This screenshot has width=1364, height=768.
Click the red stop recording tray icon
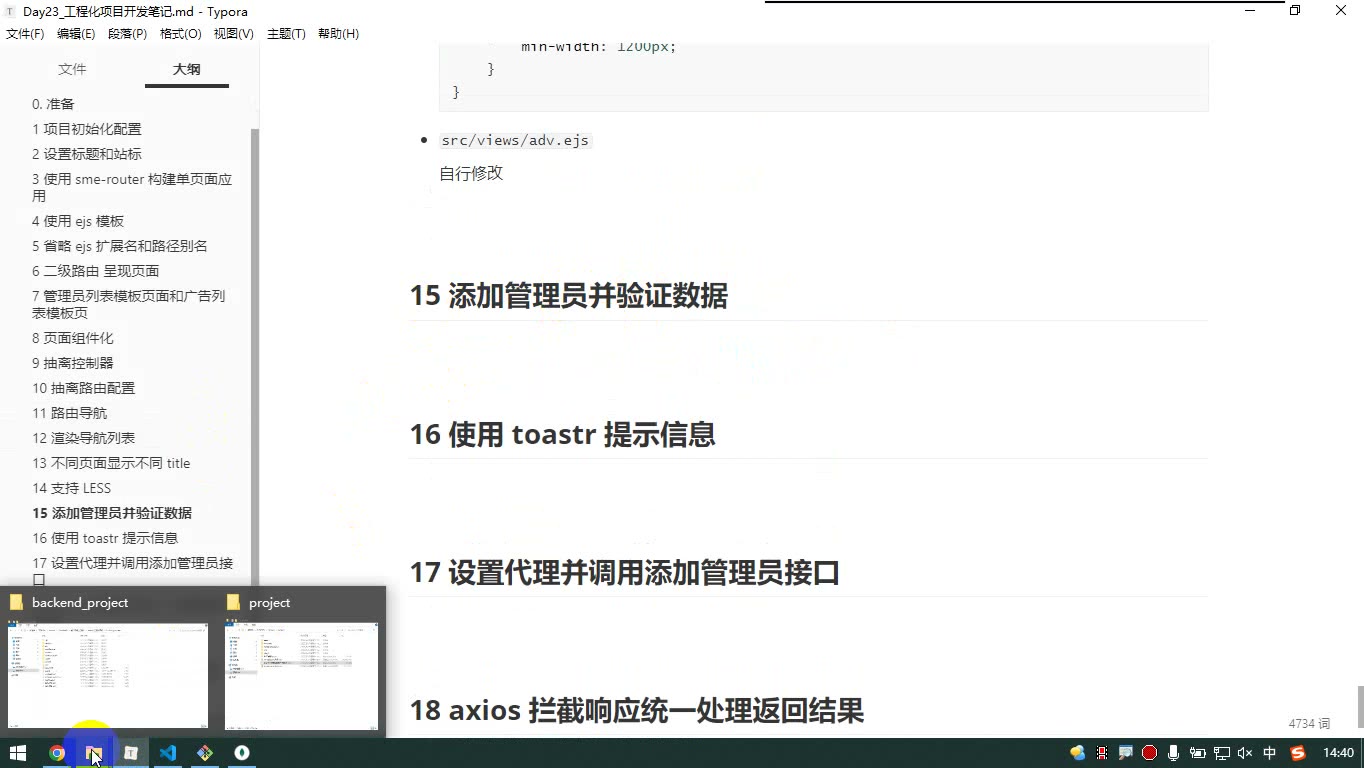[x=1150, y=753]
